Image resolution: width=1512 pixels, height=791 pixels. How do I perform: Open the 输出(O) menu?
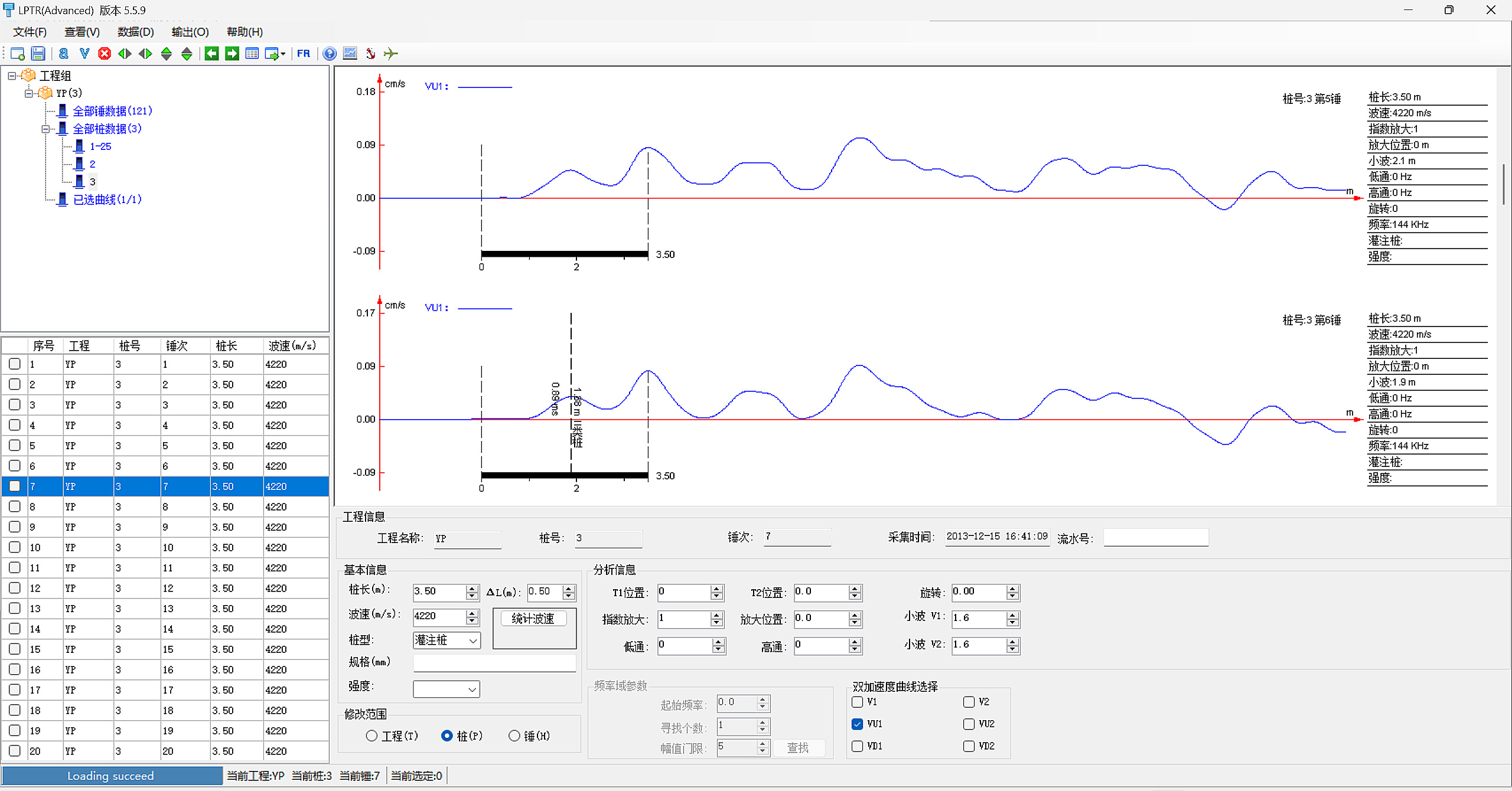click(190, 32)
